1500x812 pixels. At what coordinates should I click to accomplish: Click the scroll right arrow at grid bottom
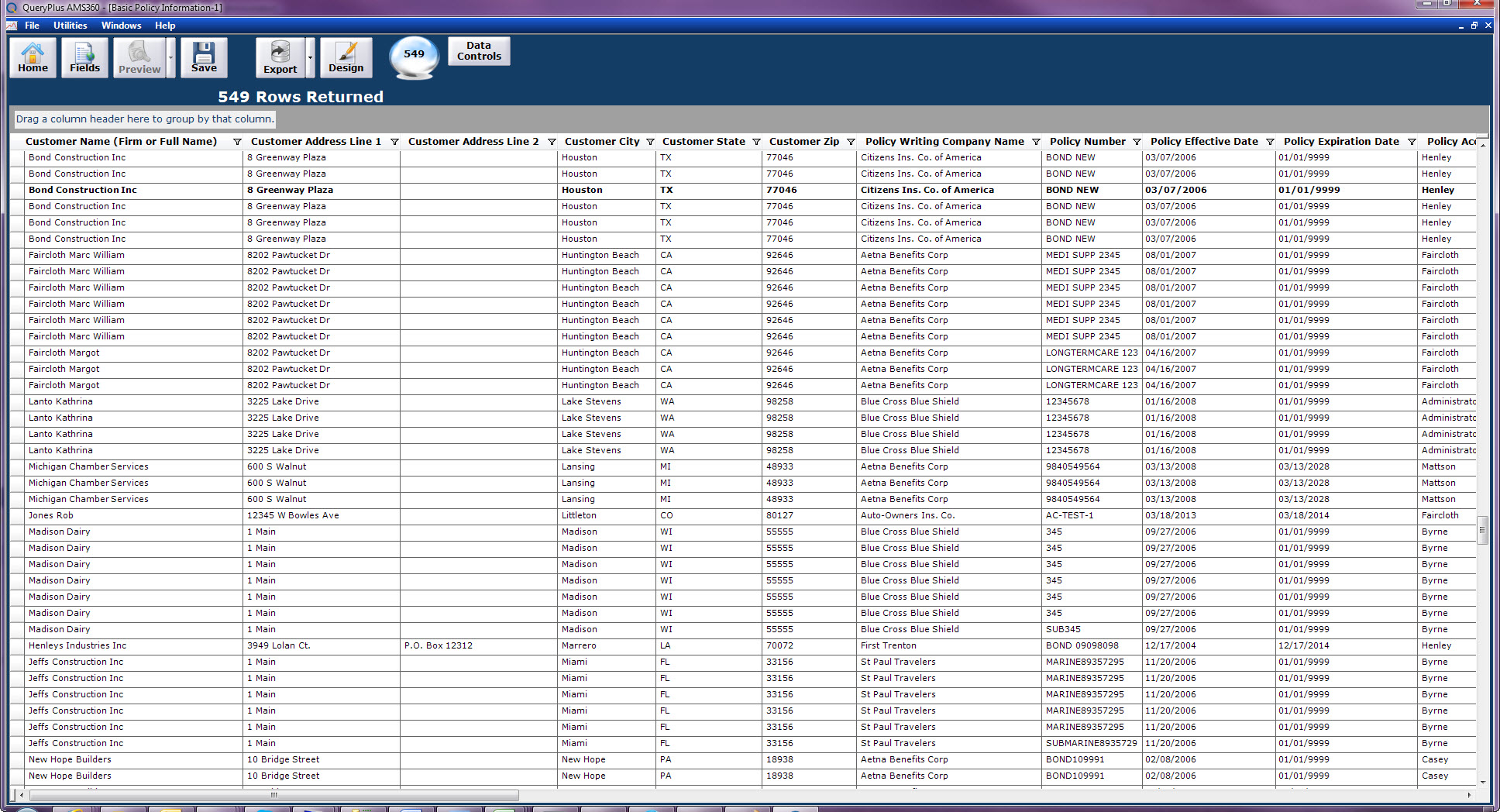(x=1469, y=795)
